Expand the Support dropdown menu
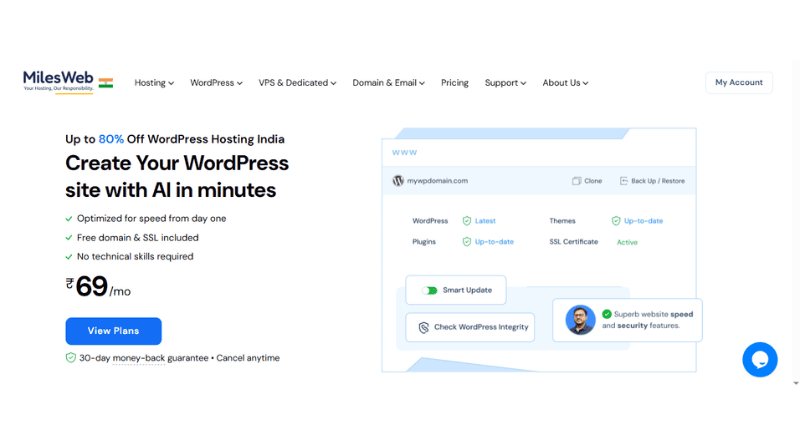 point(505,83)
